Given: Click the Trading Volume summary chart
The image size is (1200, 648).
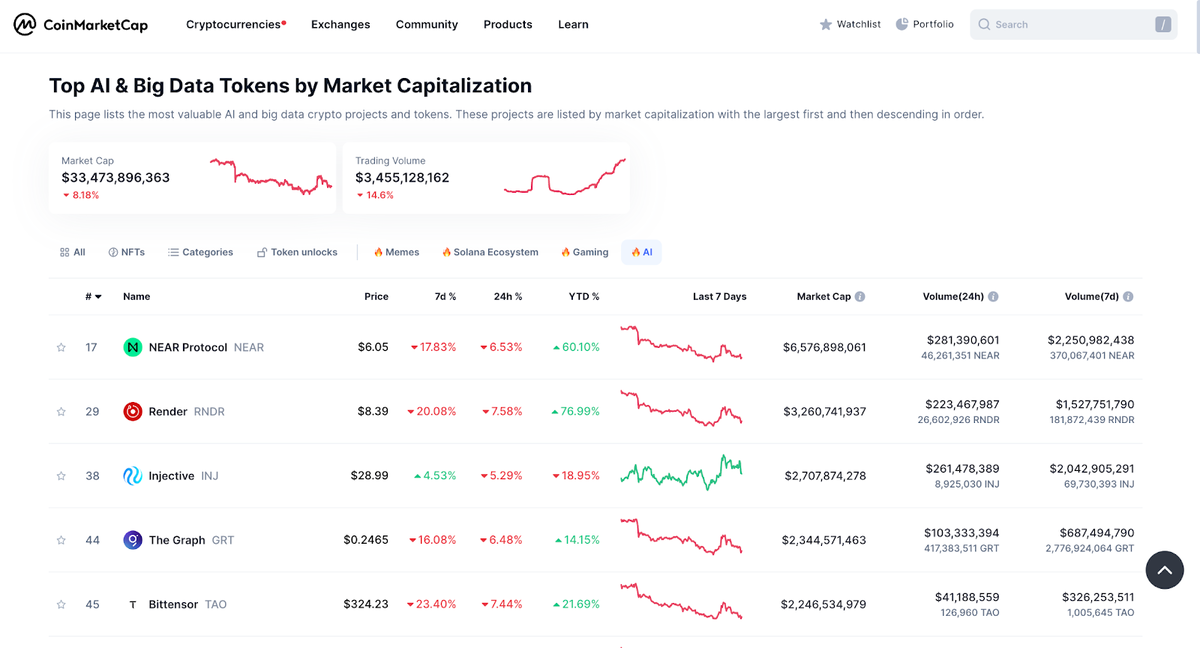Looking at the screenshot, I should [565, 175].
